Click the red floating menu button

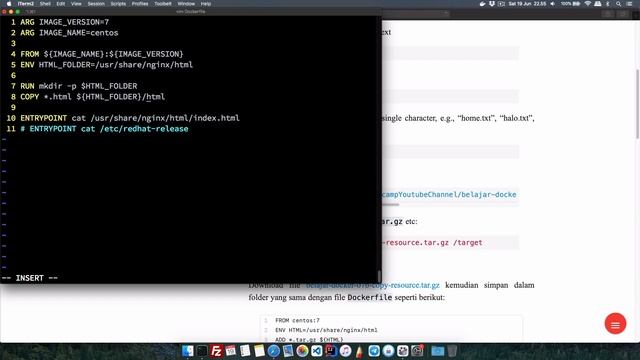(615, 324)
